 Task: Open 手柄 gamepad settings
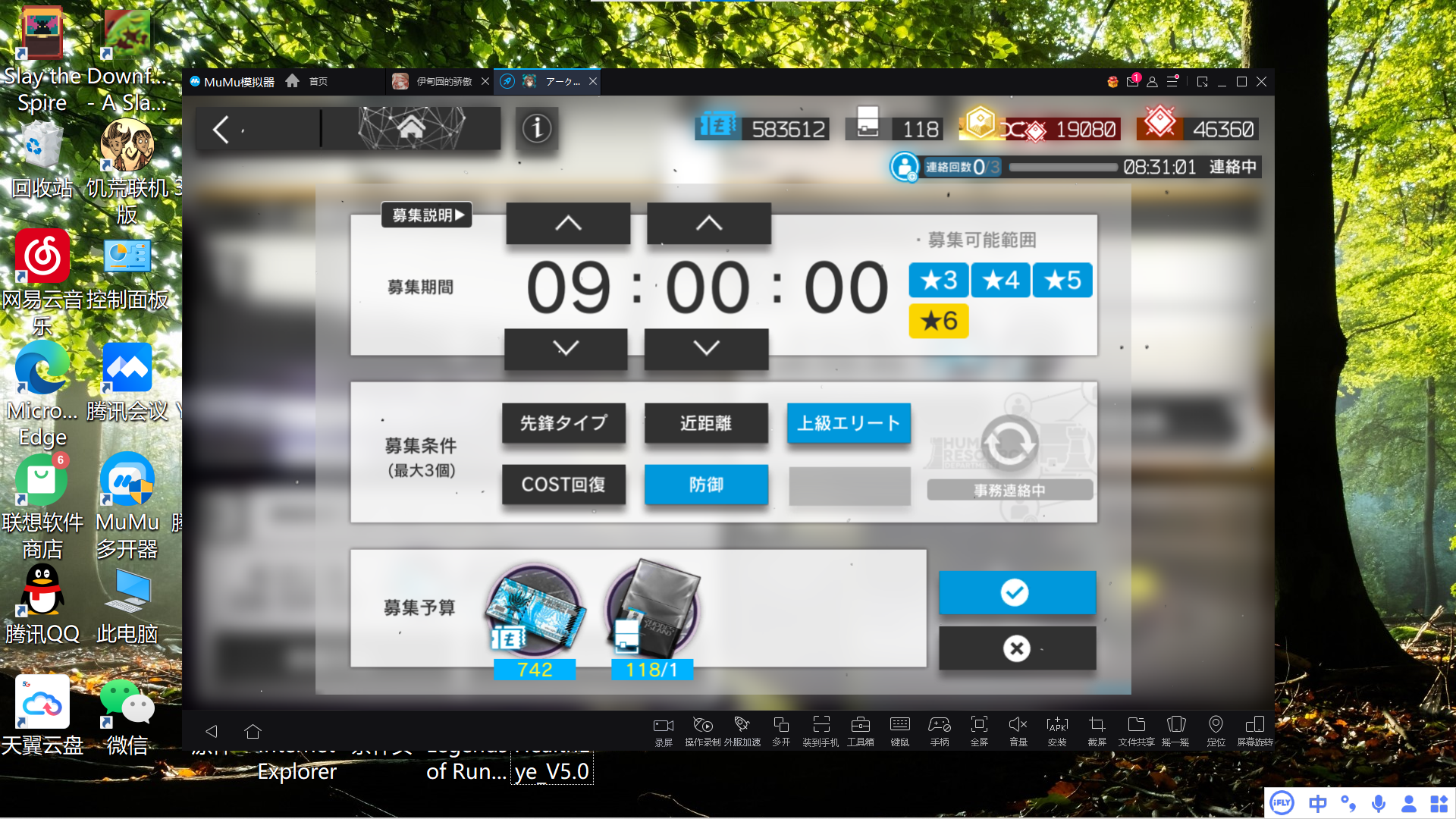(x=940, y=732)
